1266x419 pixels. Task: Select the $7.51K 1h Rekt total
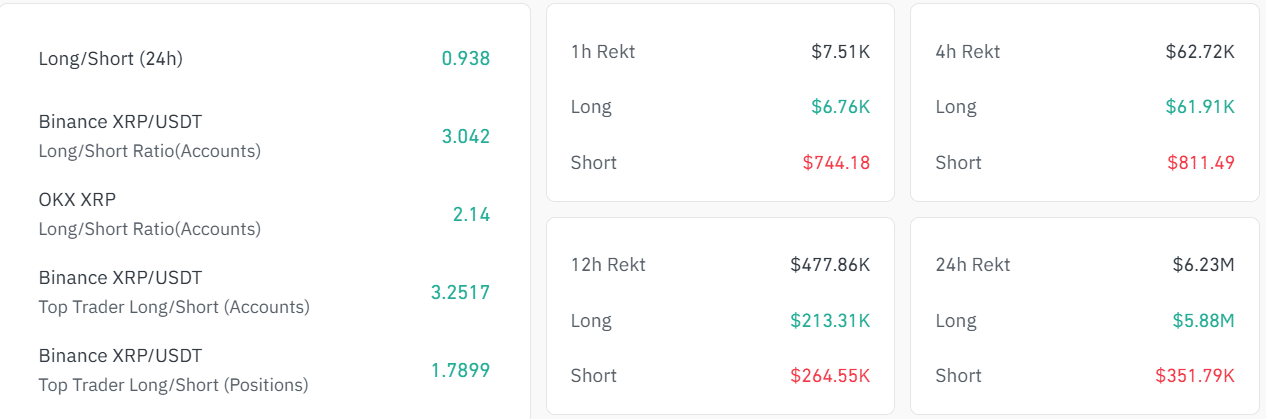840,51
